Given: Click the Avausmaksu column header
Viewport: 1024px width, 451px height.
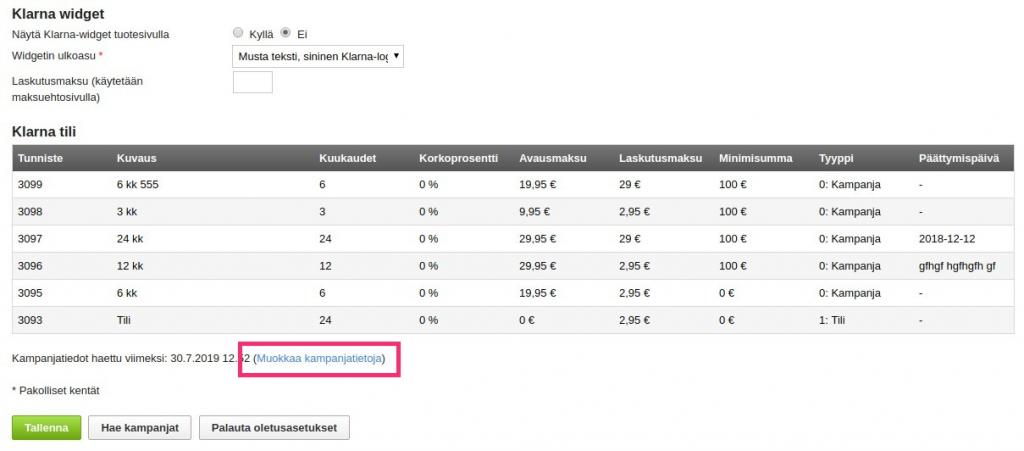Looking at the screenshot, I should (552, 158).
